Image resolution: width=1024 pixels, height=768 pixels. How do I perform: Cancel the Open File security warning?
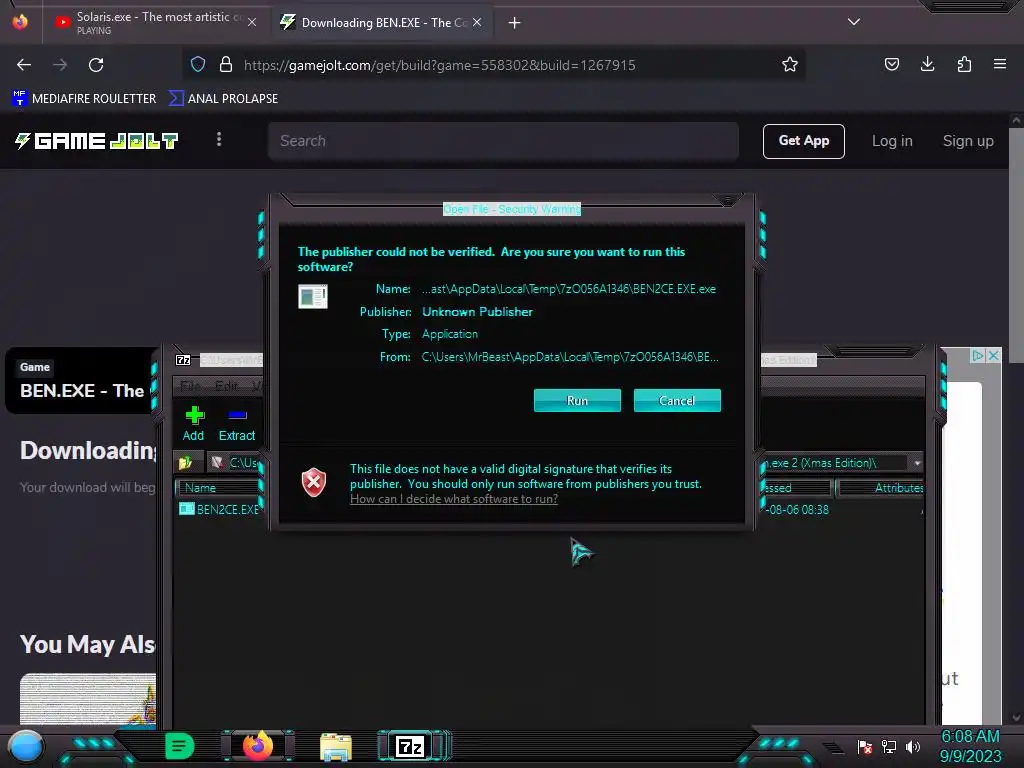677,400
